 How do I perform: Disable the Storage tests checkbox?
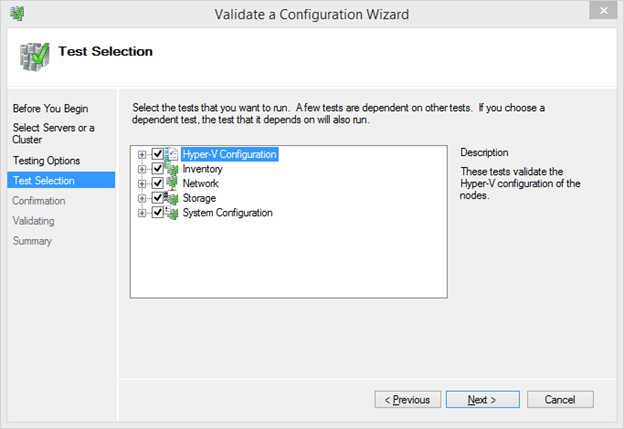point(157,198)
